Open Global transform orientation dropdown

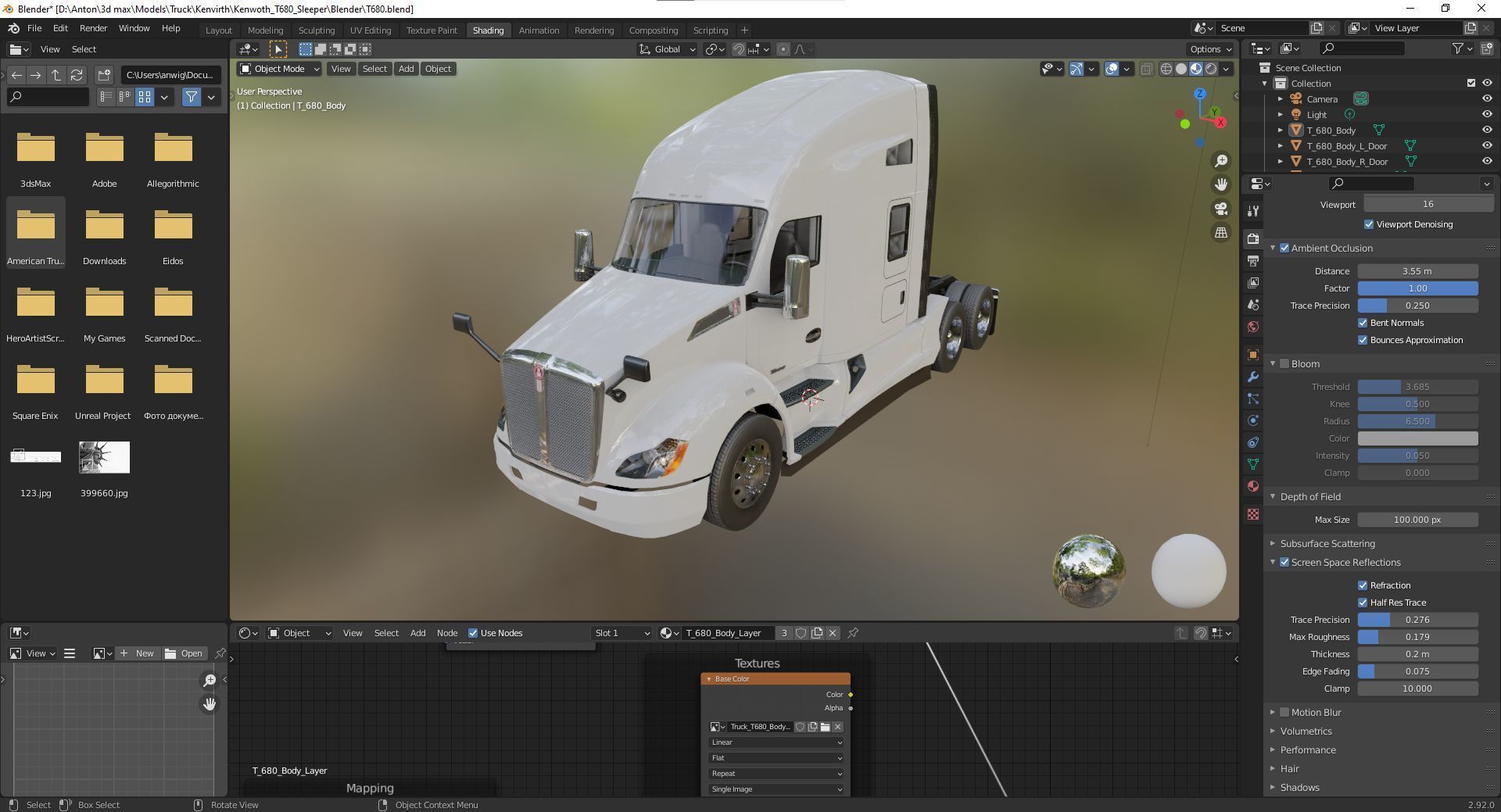coord(667,49)
